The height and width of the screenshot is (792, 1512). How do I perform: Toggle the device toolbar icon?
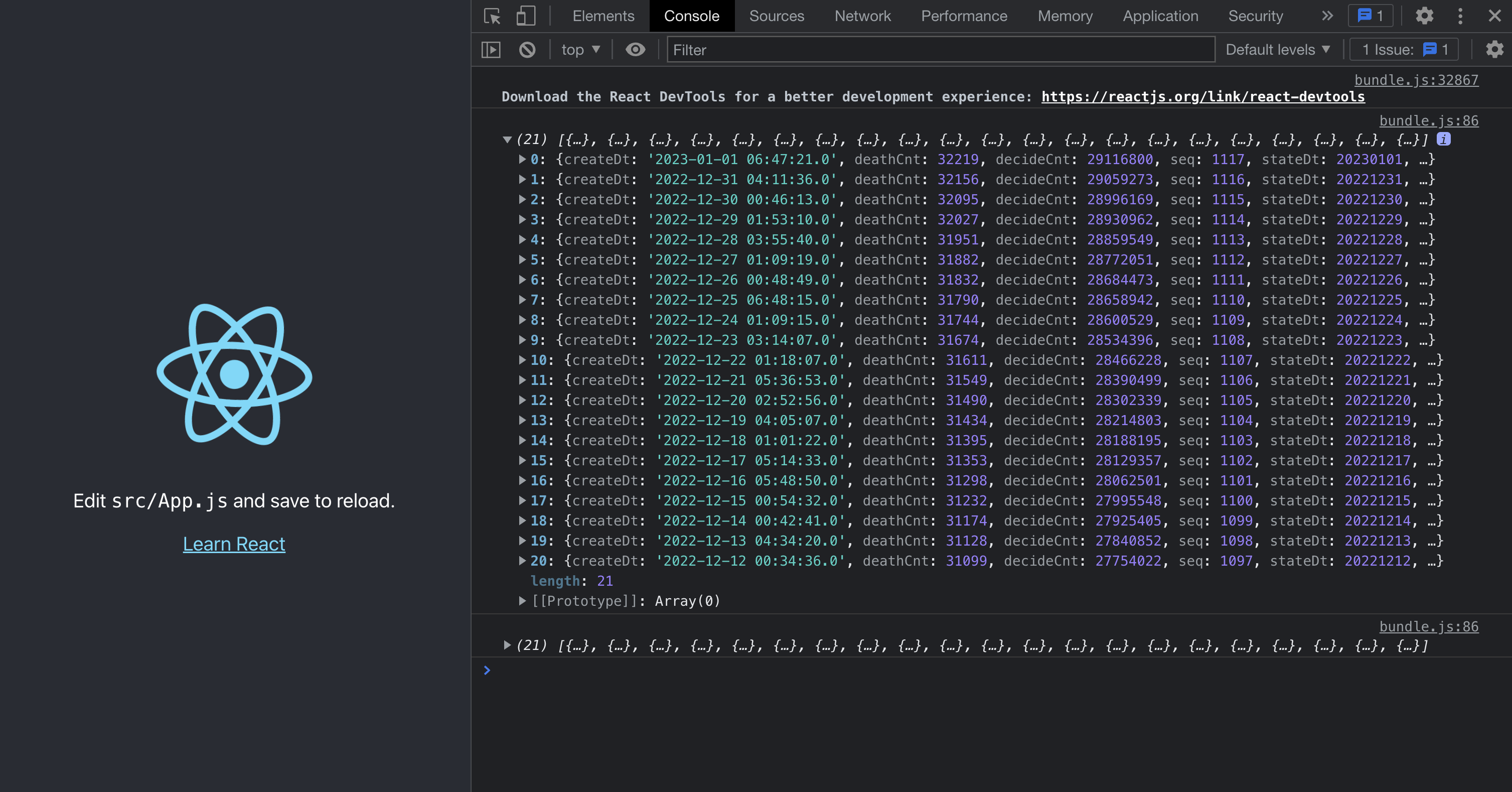tap(525, 16)
